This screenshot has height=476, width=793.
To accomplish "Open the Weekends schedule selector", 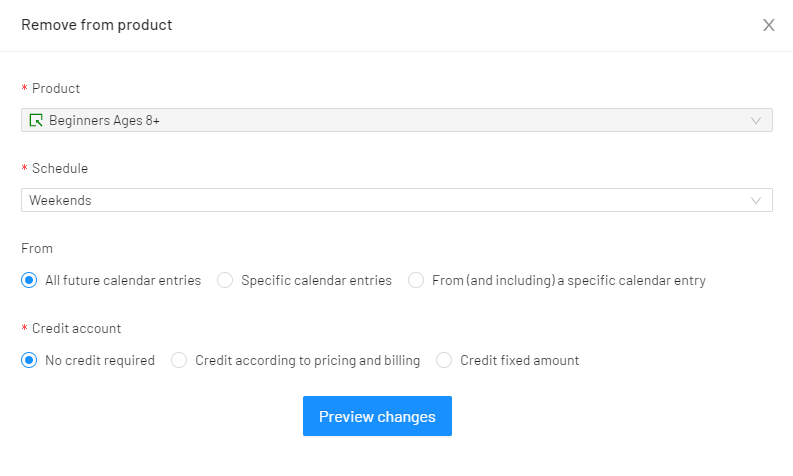I will click(396, 200).
